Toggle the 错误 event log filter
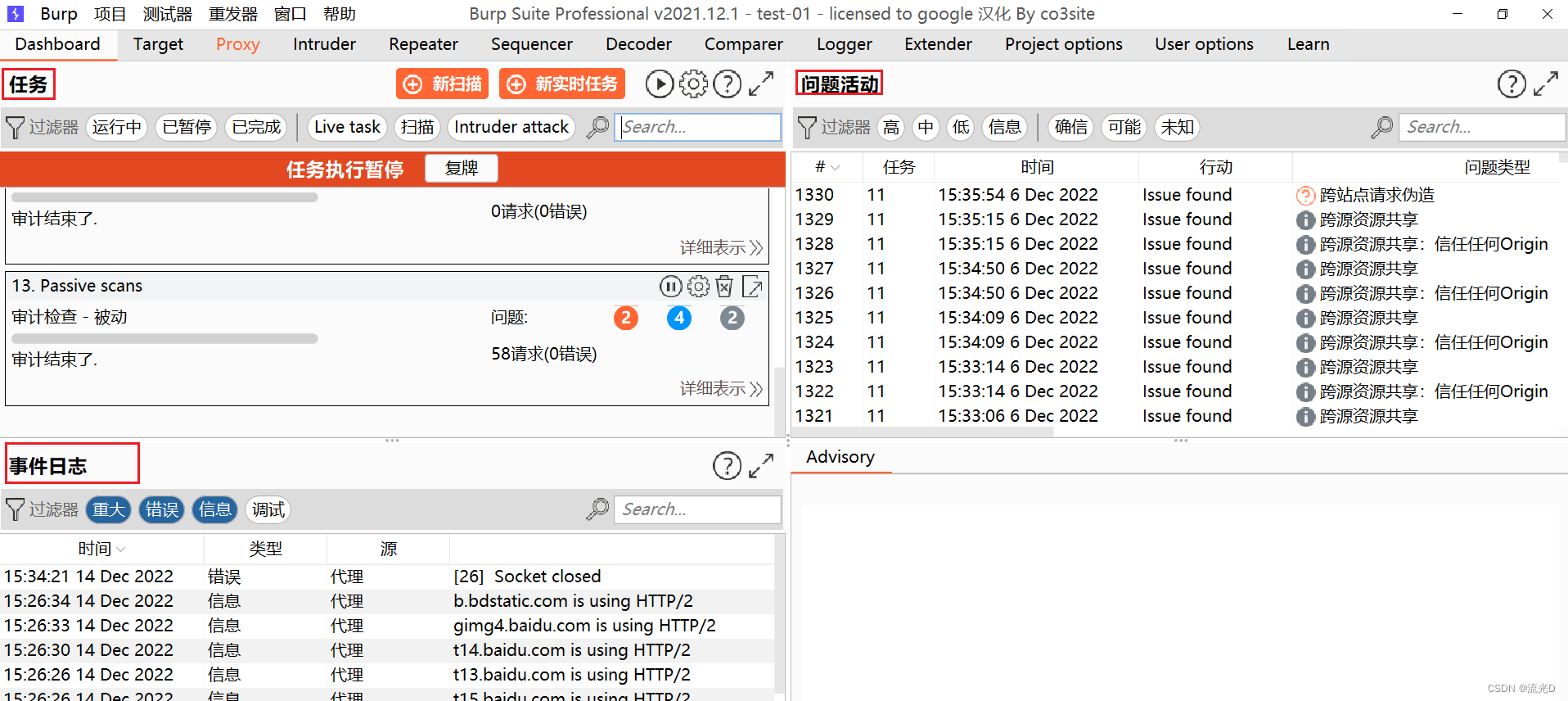 pyautogui.click(x=162, y=509)
